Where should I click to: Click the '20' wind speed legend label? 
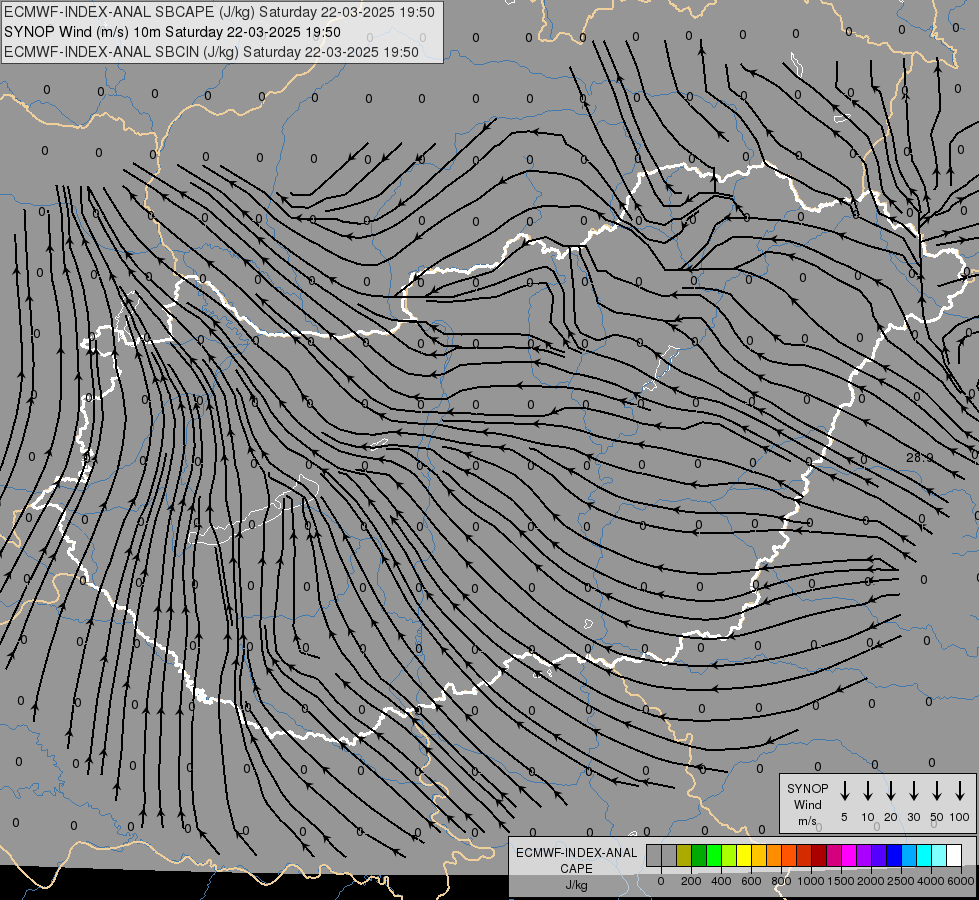point(890,817)
